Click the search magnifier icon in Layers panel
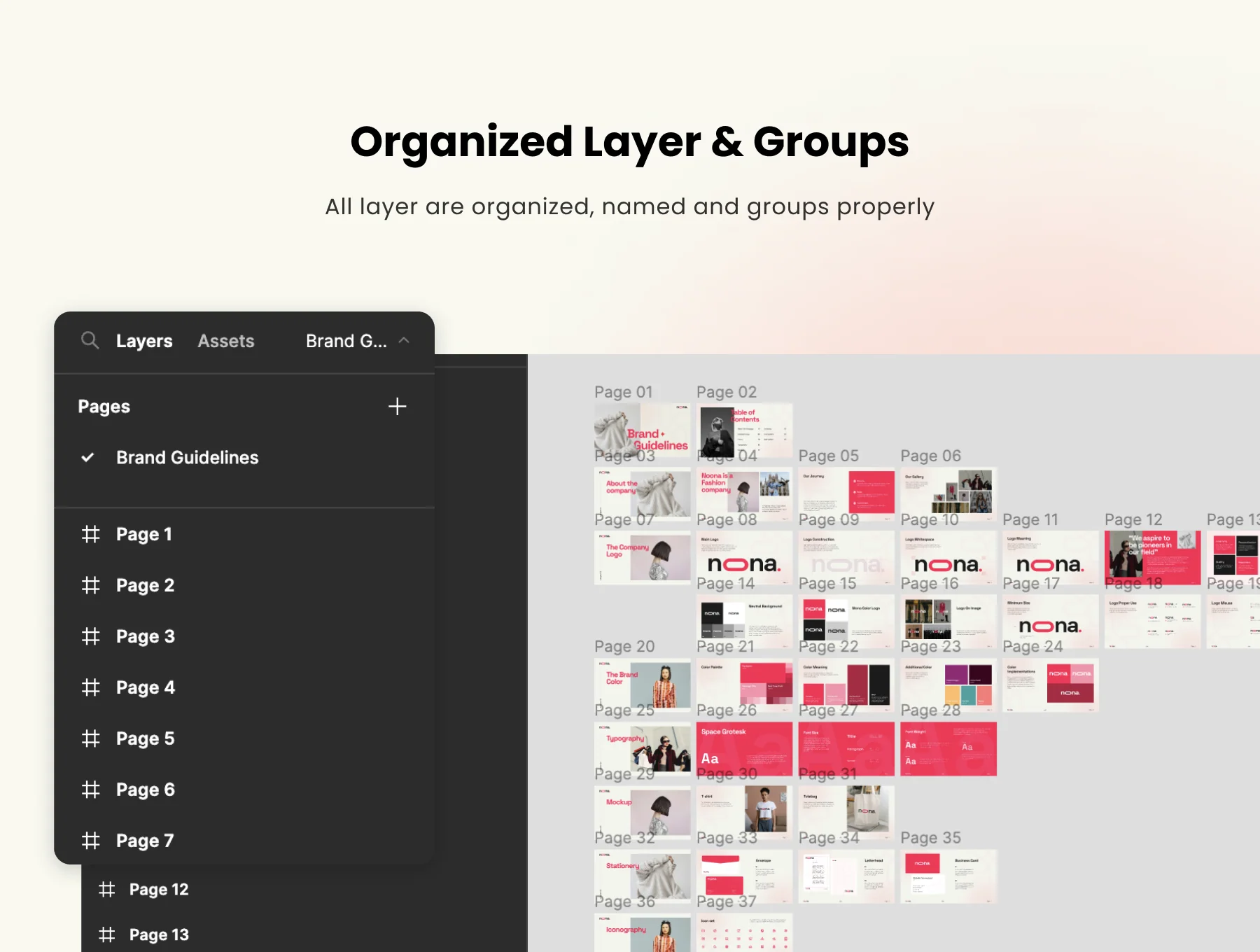1260x952 pixels. [90, 340]
